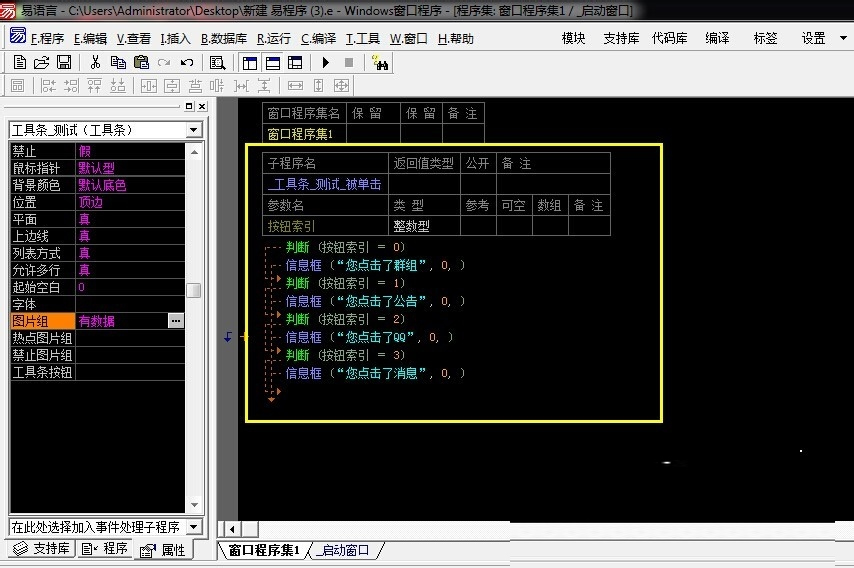Click the Undo arrow icon
854x568 pixels.
click(187, 63)
